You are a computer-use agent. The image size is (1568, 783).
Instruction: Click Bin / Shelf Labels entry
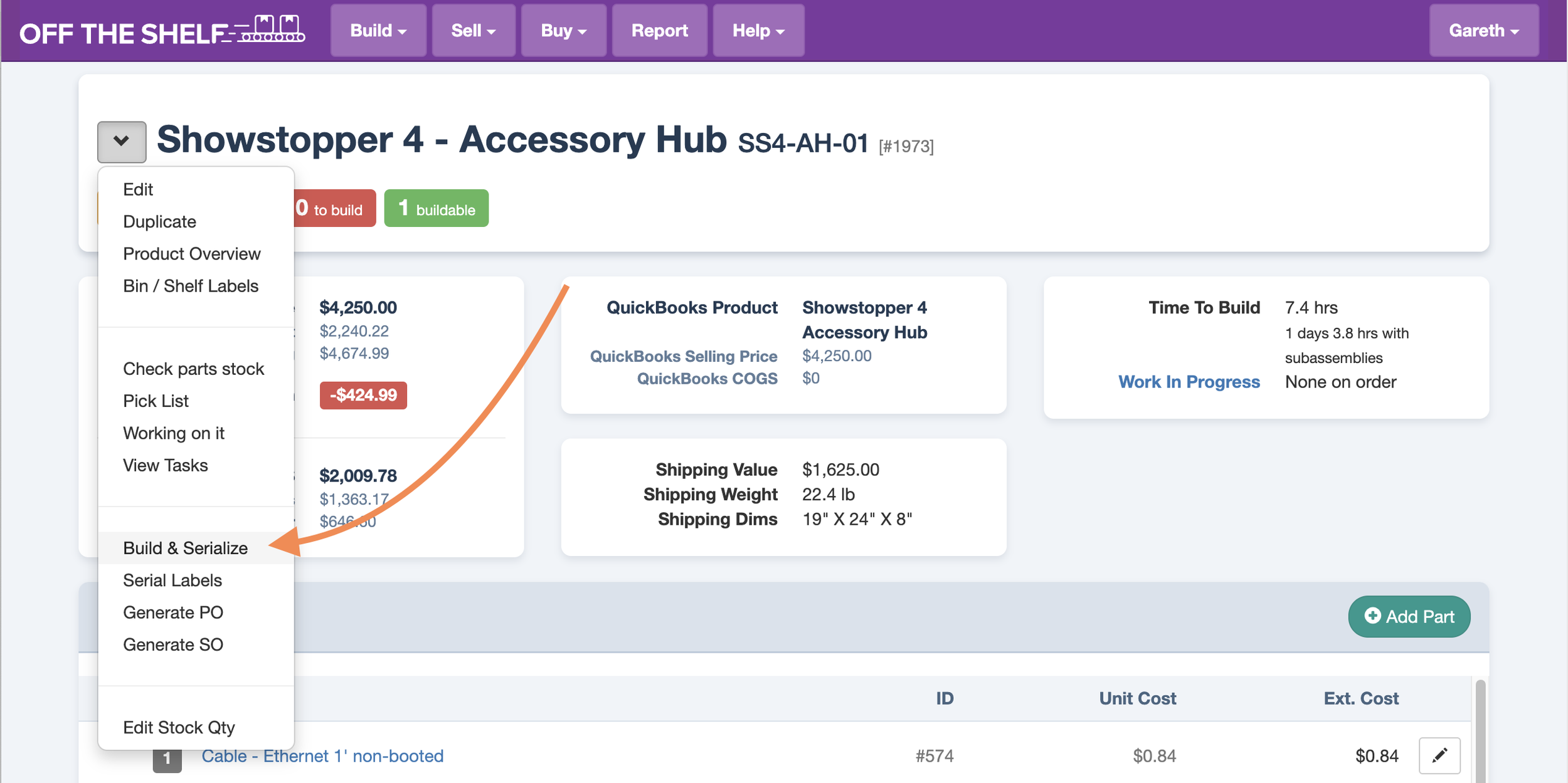pyautogui.click(x=190, y=286)
